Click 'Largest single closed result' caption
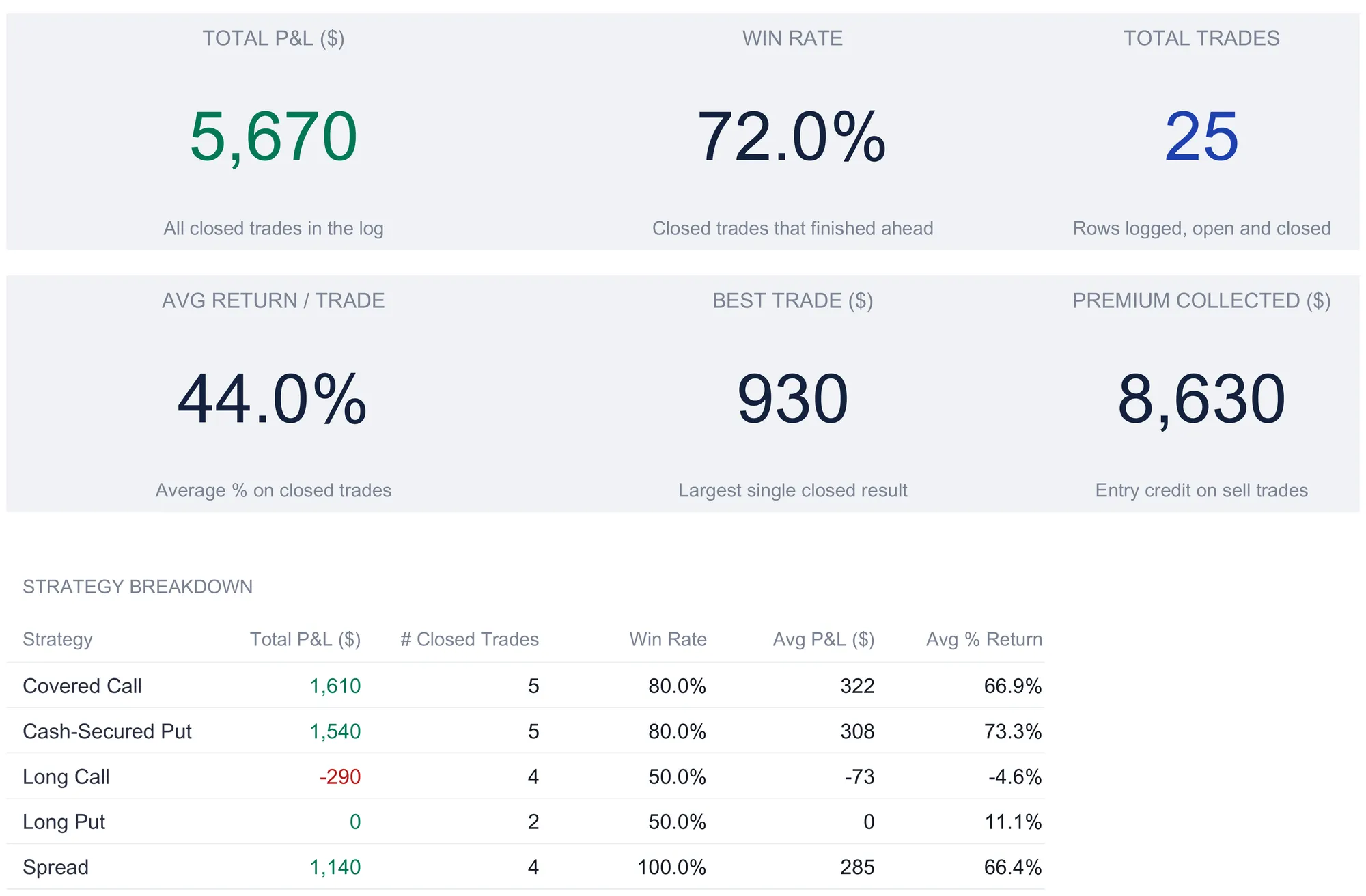This screenshot has height=896, width=1366. [792, 490]
